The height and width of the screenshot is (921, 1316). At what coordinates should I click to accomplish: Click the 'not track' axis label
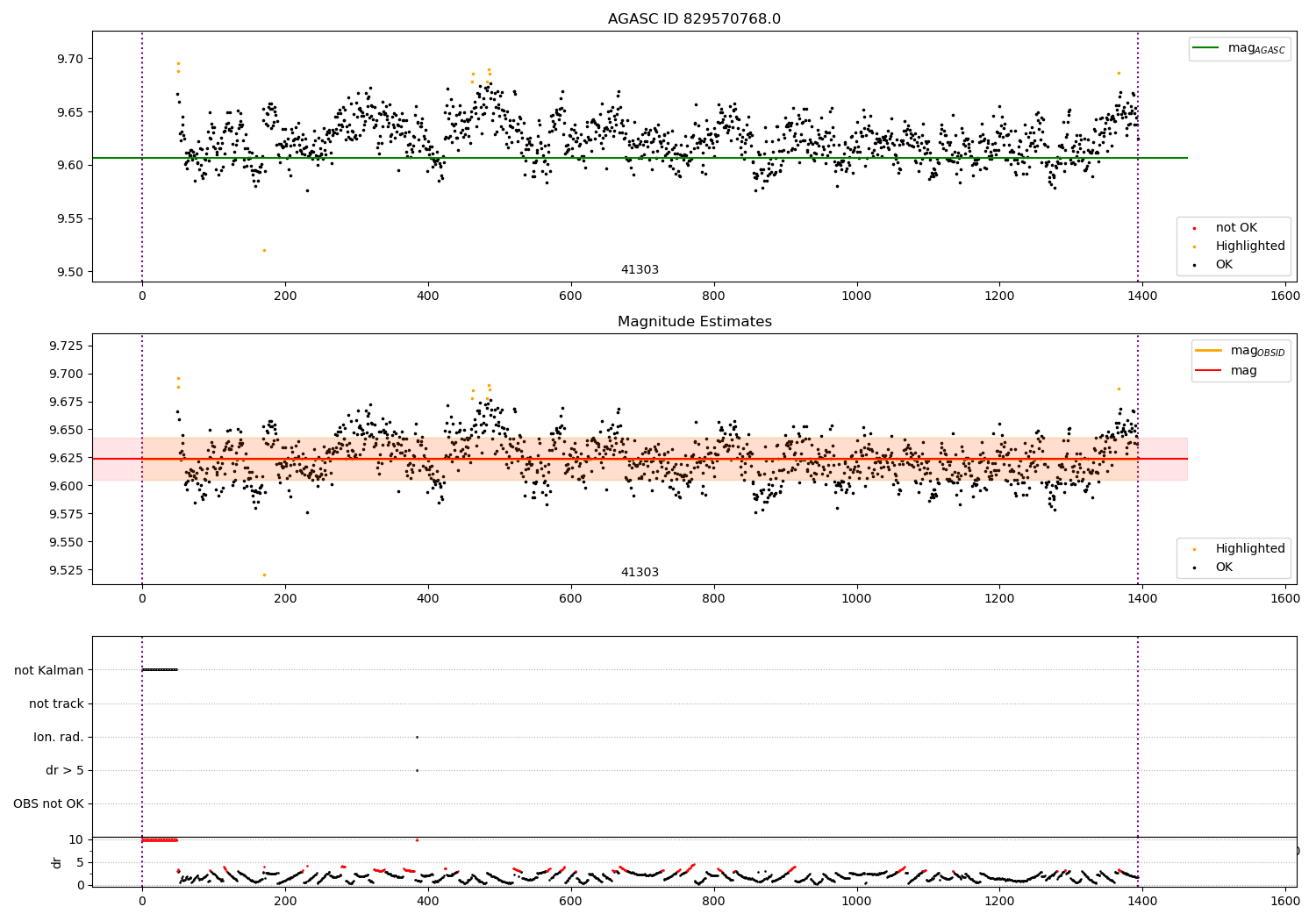(x=56, y=703)
